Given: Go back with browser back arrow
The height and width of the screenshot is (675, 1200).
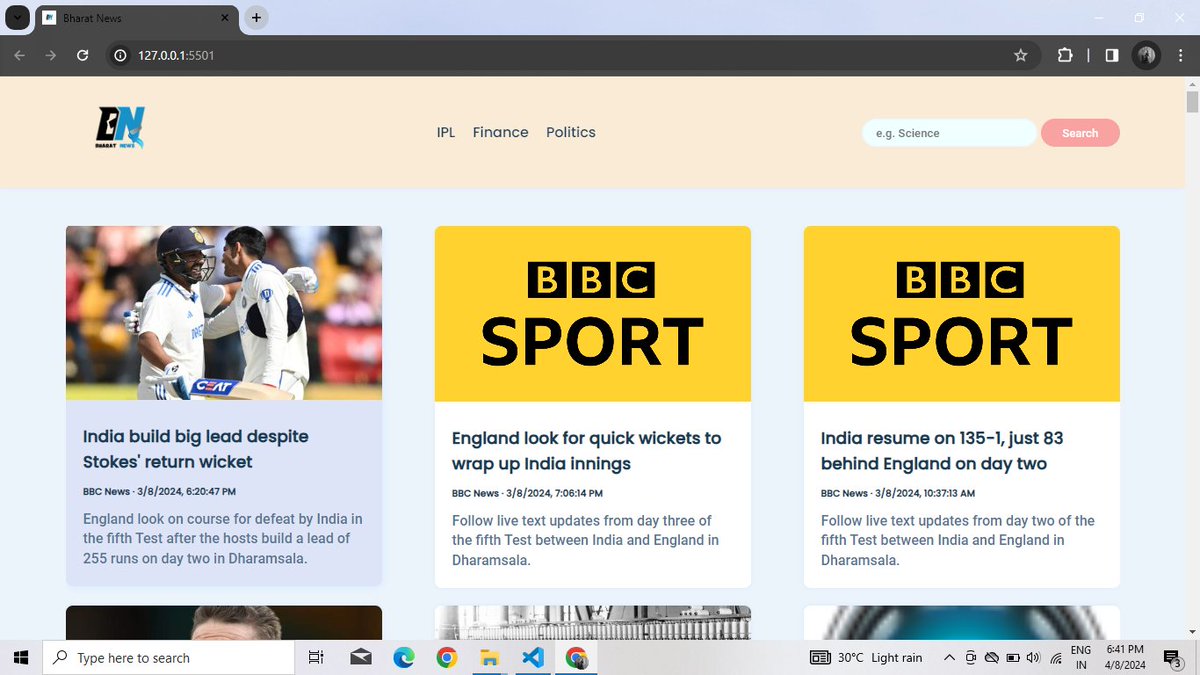Looking at the screenshot, I should tap(19, 55).
